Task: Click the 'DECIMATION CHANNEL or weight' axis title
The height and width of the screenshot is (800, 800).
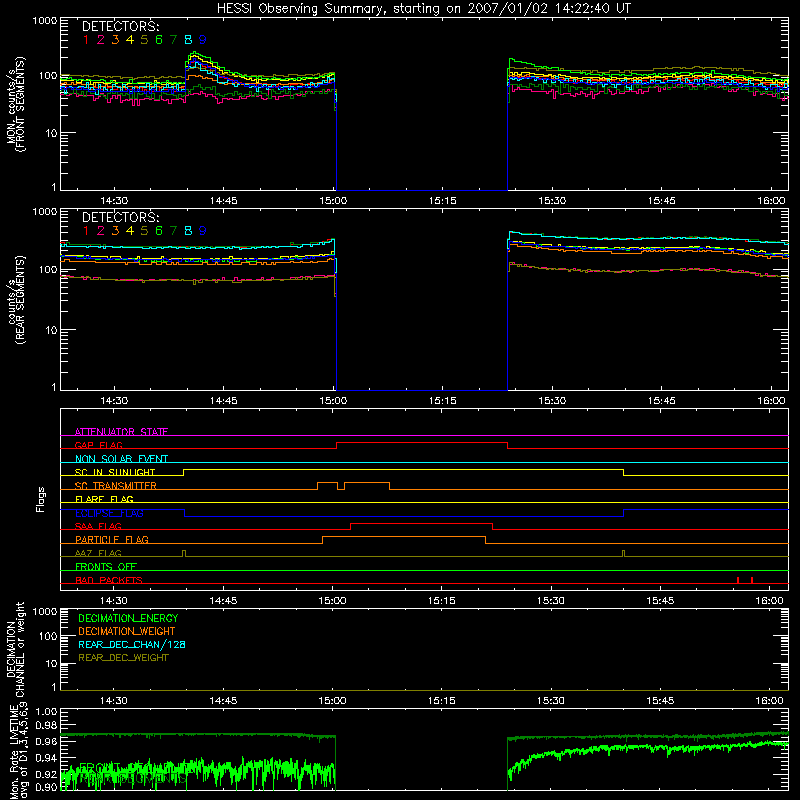Action: [x=16, y=649]
